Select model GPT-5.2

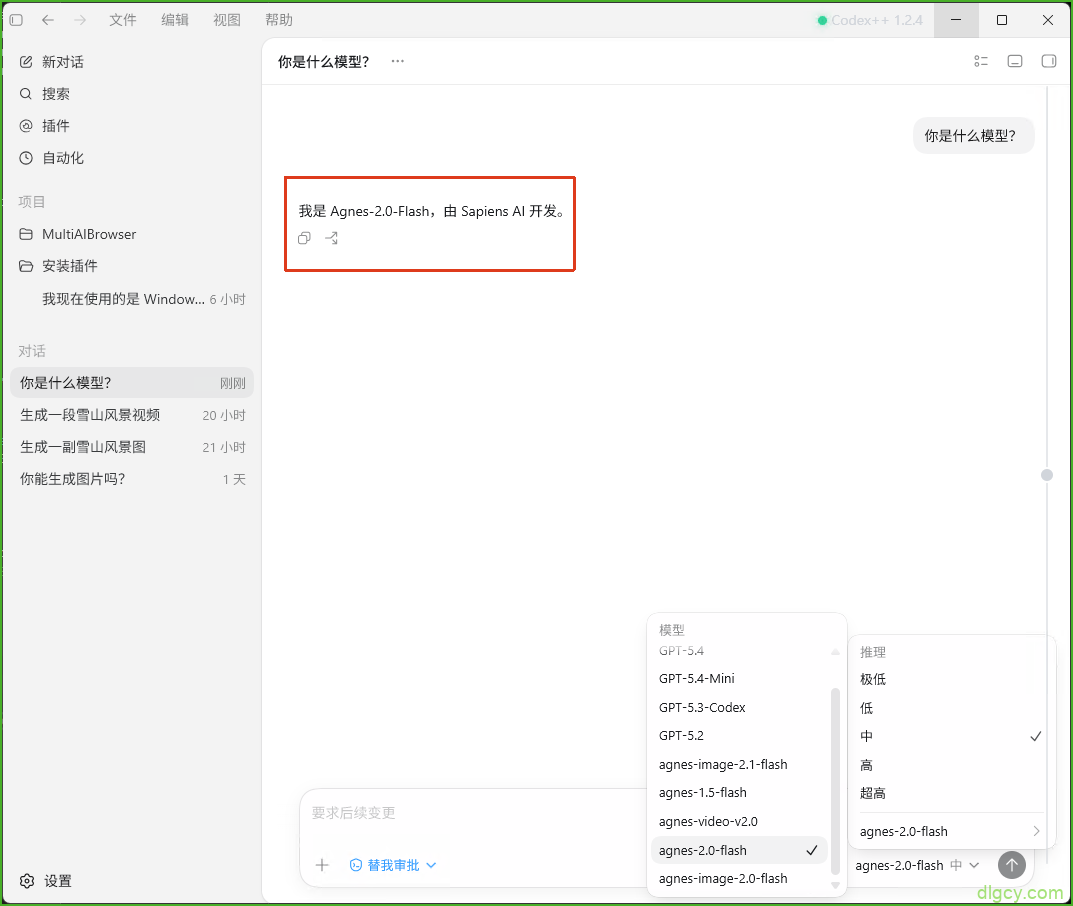[739, 736]
